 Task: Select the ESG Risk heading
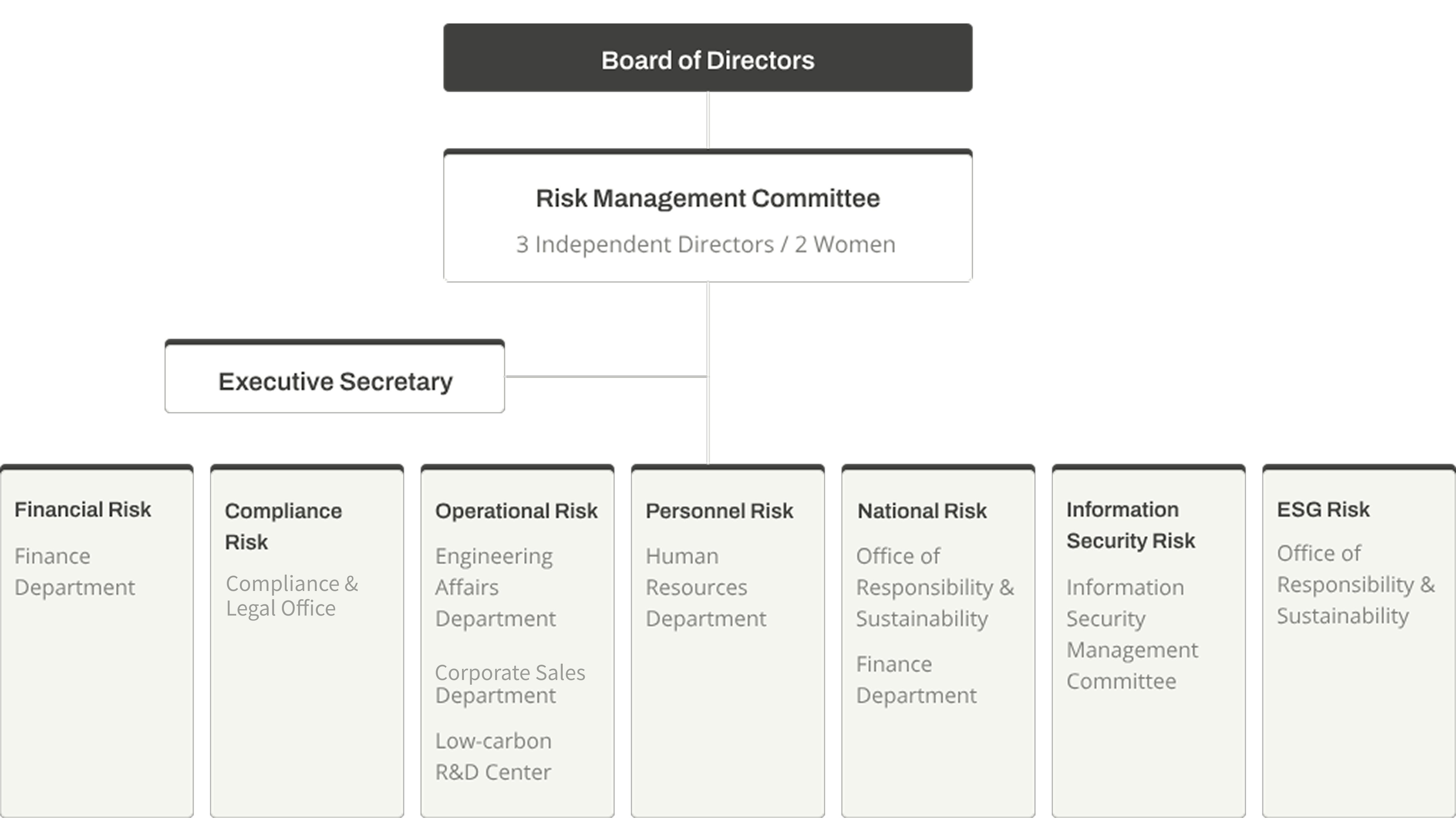click(1323, 509)
